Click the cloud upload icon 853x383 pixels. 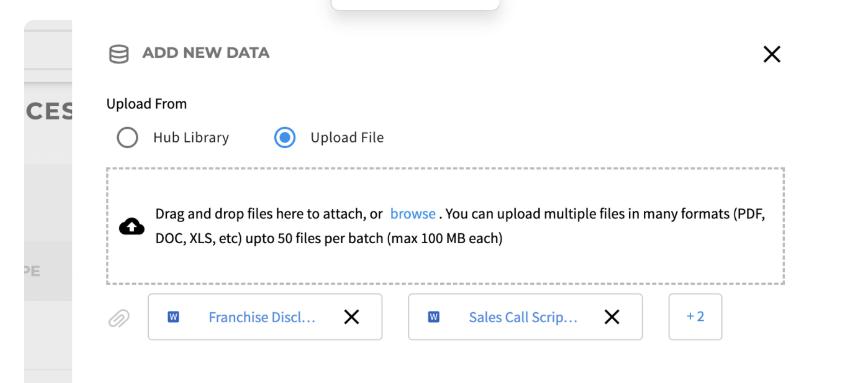(x=132, y=226)
